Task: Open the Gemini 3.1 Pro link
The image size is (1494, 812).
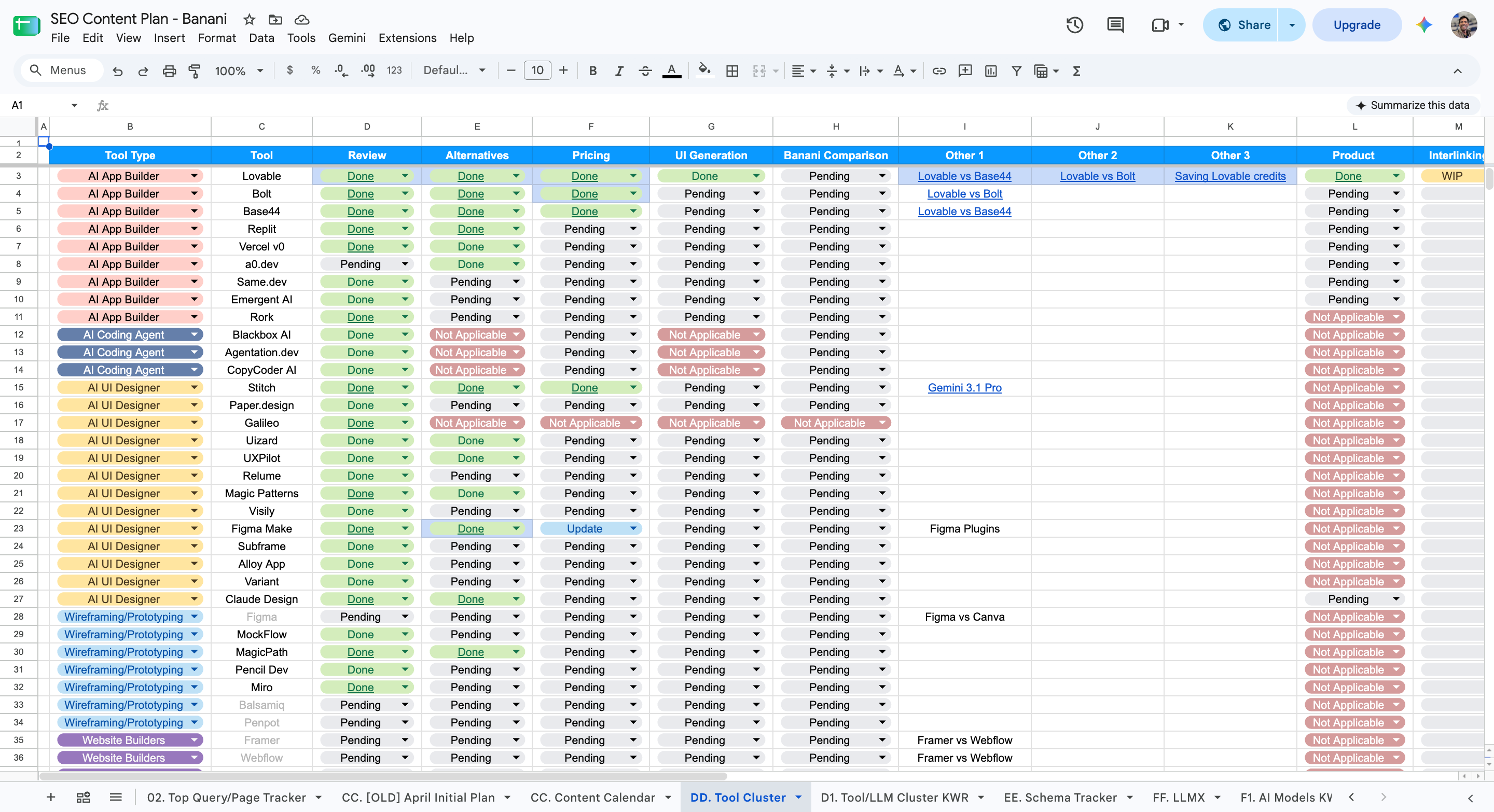Action: [x=964, y=387]
